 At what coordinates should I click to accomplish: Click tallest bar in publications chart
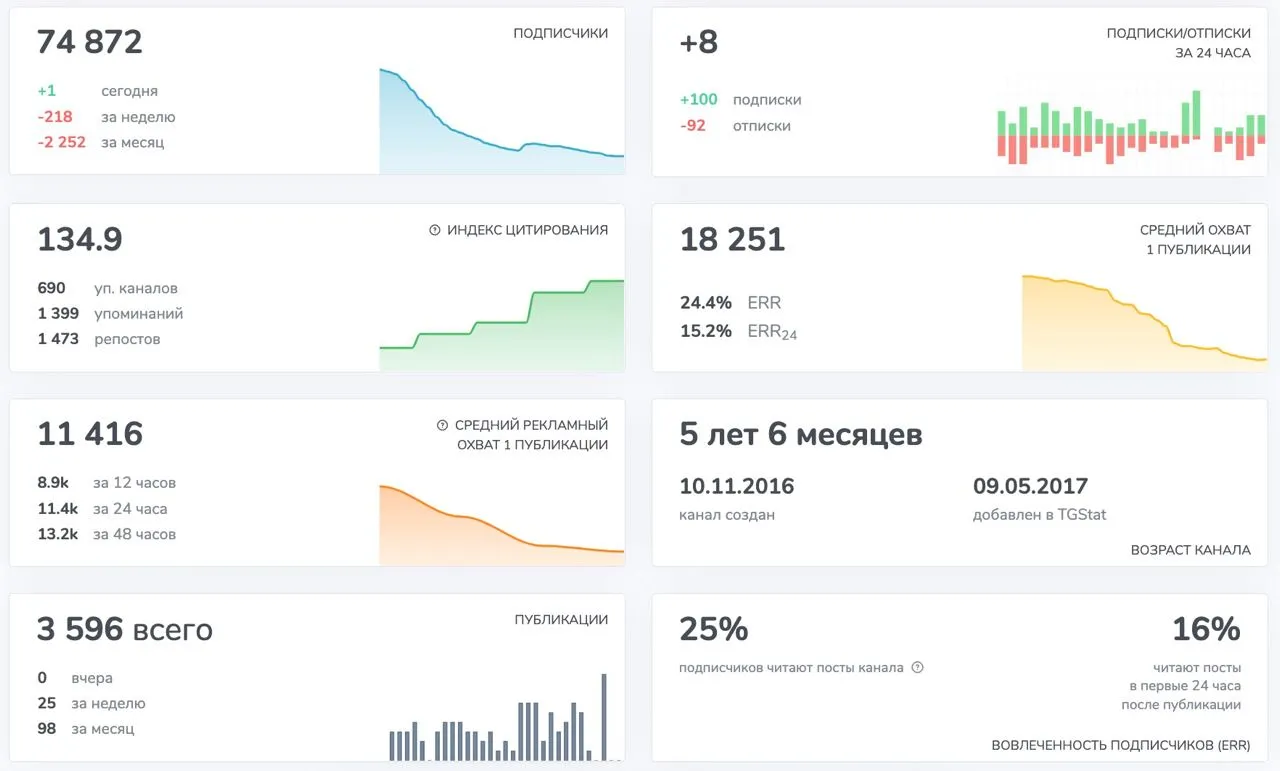(x=604, y=717)
